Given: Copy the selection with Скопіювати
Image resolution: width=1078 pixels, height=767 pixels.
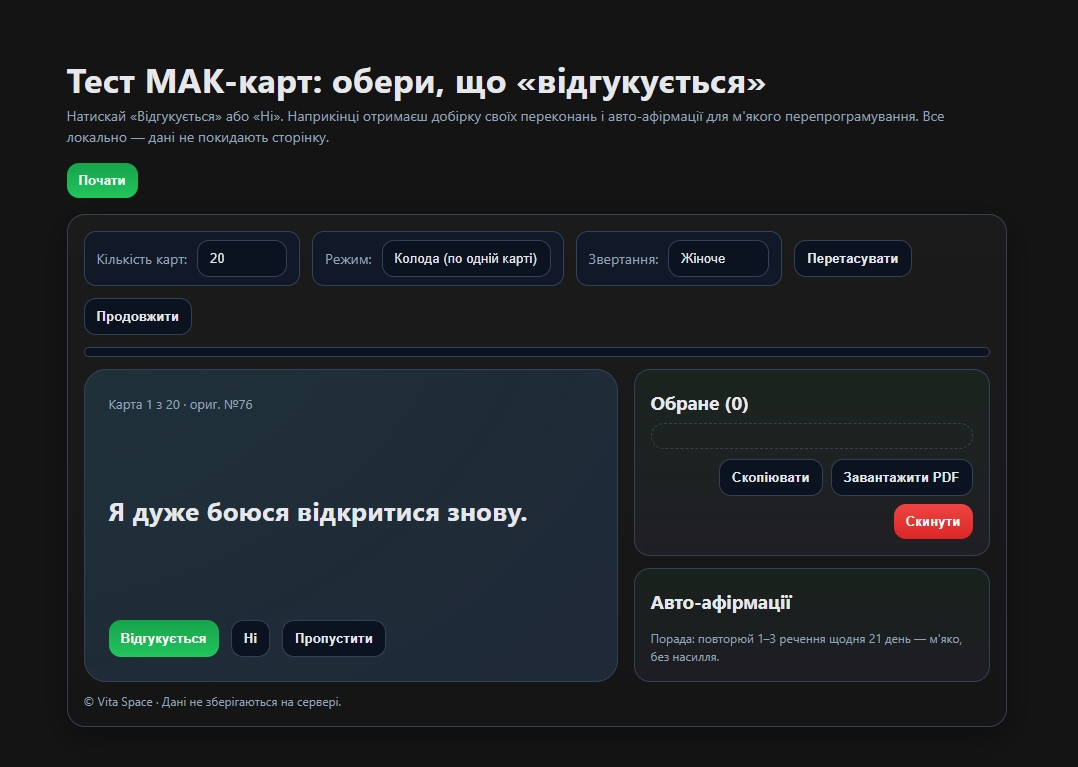Looking at the screenshot, I should coord(770,478).
